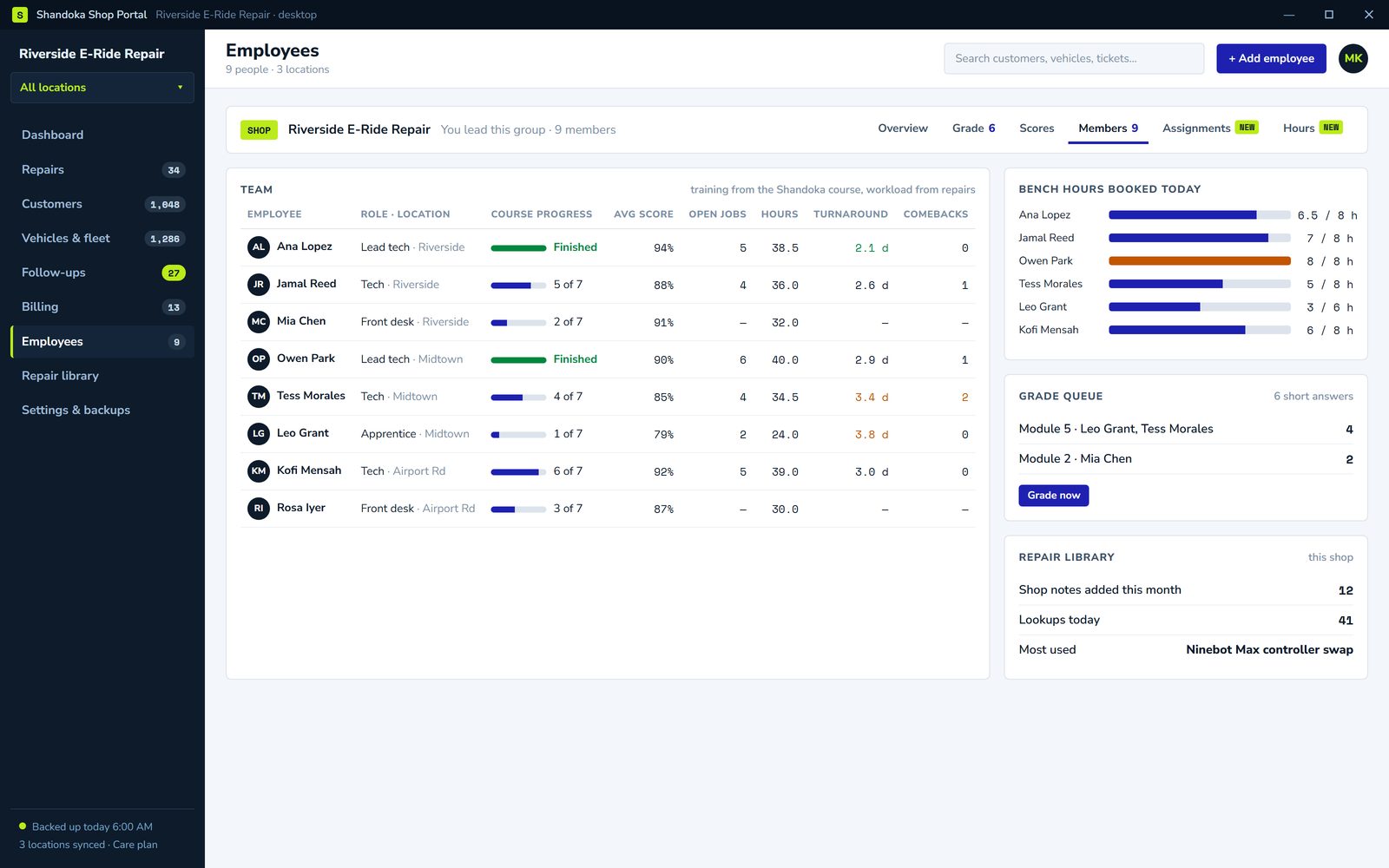Click the Module 2 · Mia Chen row
The height and width of the screenshot is (868, 1389).
tap(1186, 459)
